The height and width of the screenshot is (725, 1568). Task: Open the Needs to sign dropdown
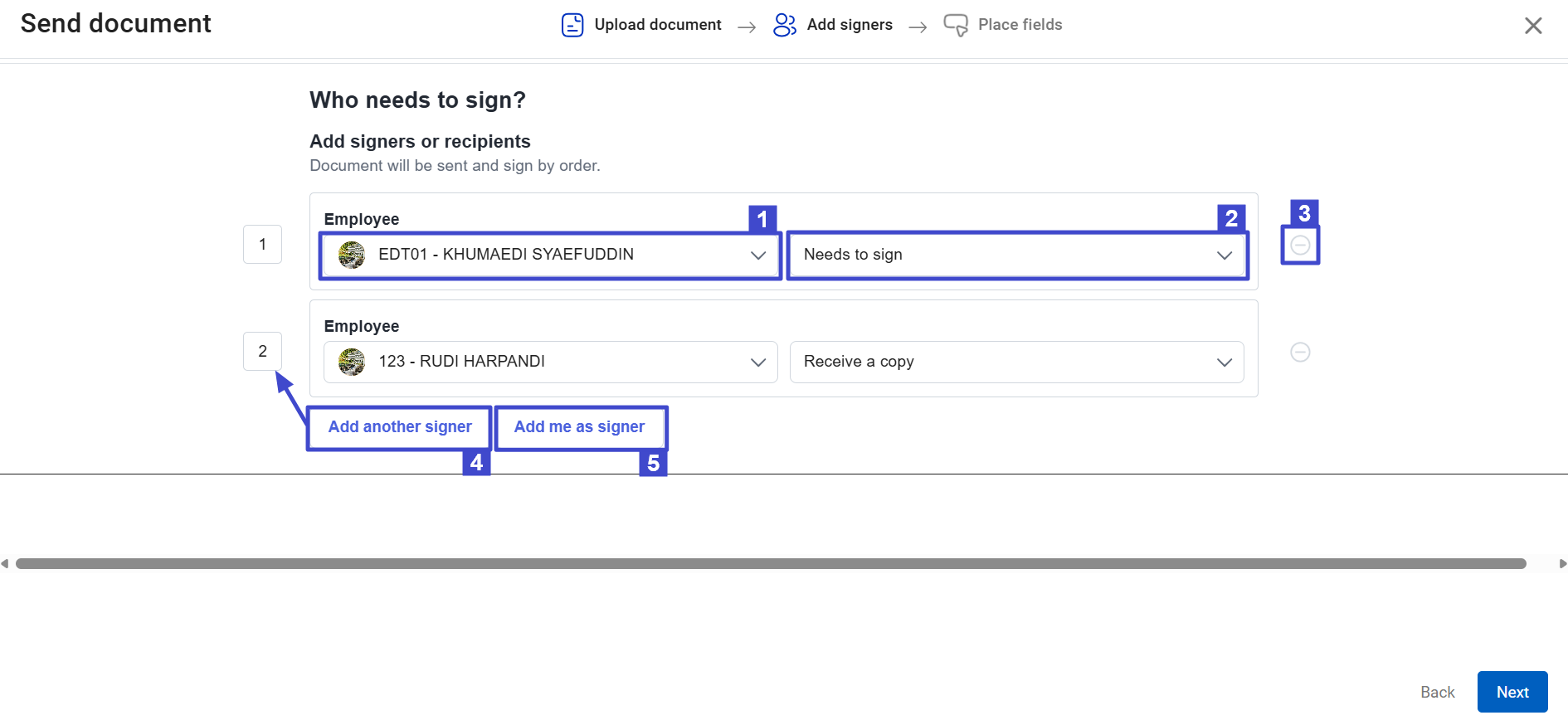coord(1016,255)
